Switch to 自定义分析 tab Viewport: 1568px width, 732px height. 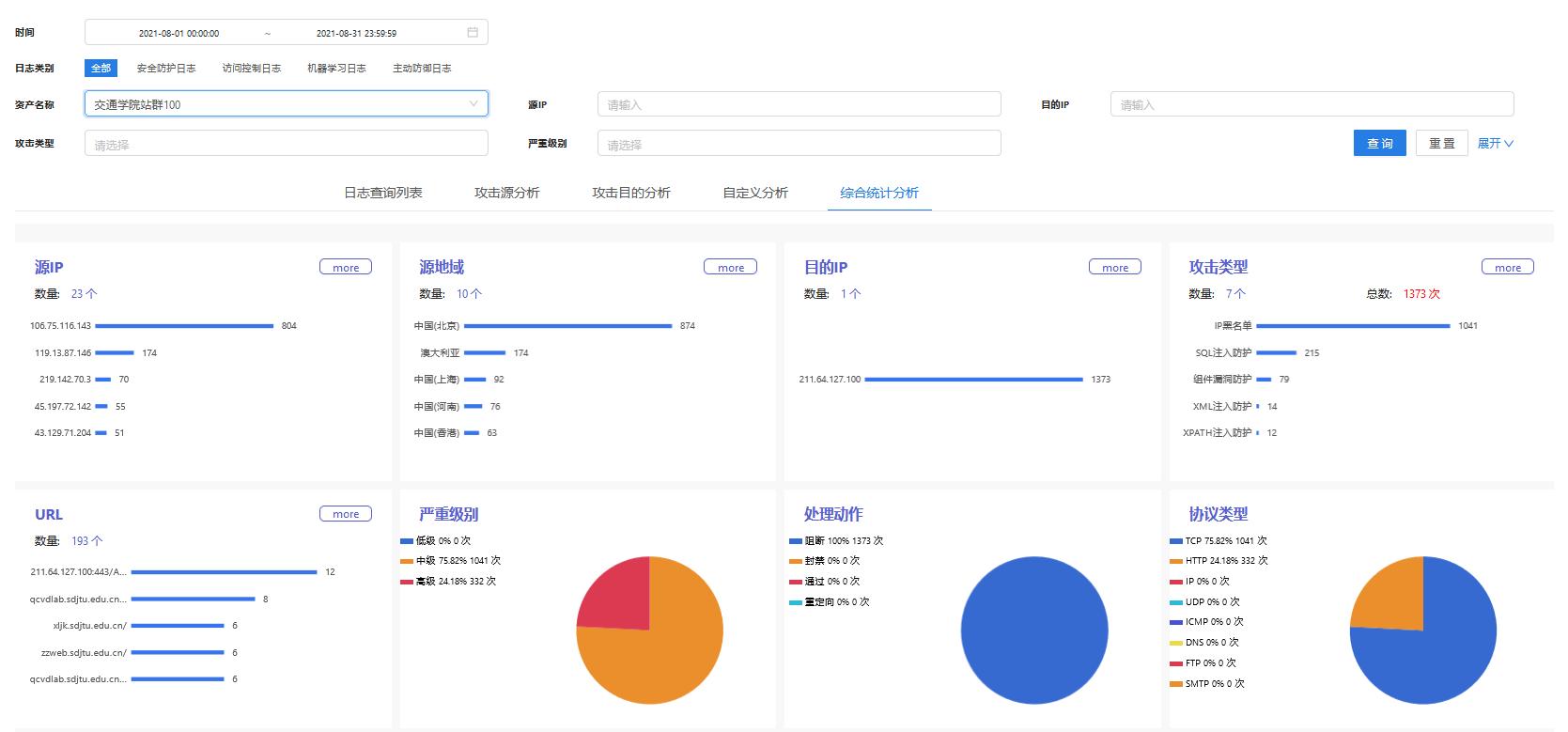755,193
